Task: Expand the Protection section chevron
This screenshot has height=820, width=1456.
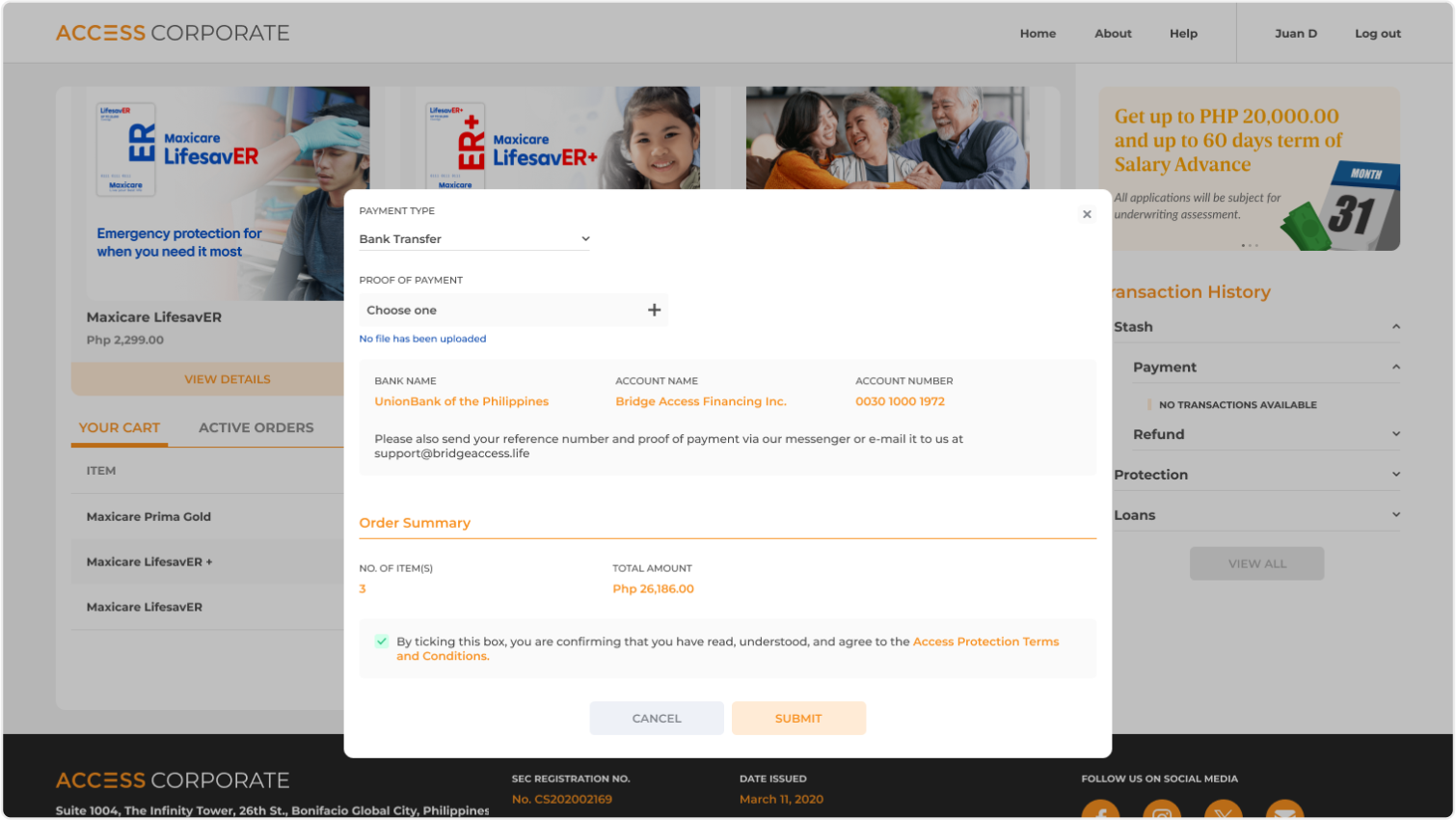Action: [x=1395, y=475]
